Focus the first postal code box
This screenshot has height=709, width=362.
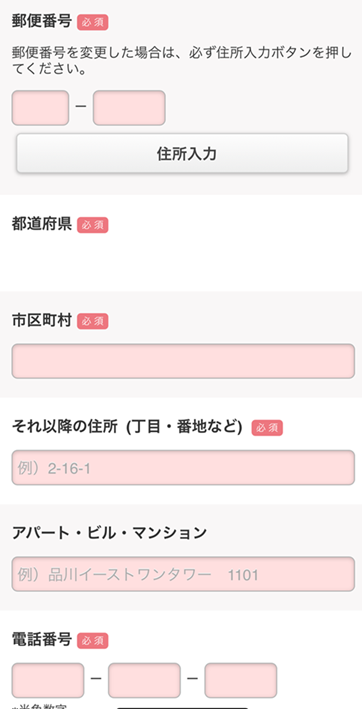coord(40,108)
